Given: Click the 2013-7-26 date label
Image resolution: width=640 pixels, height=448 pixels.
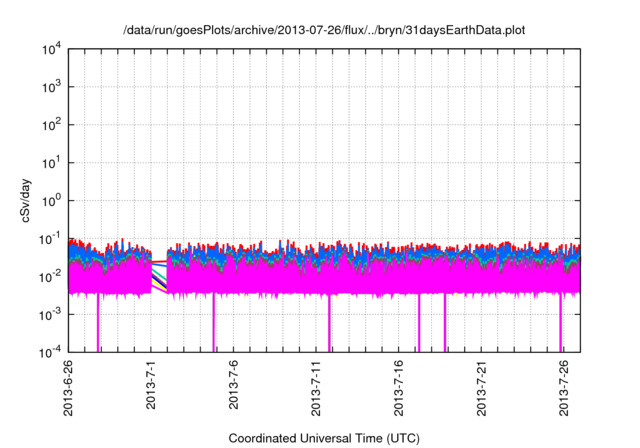Looking at the screenshot, I should coord(564,388).
